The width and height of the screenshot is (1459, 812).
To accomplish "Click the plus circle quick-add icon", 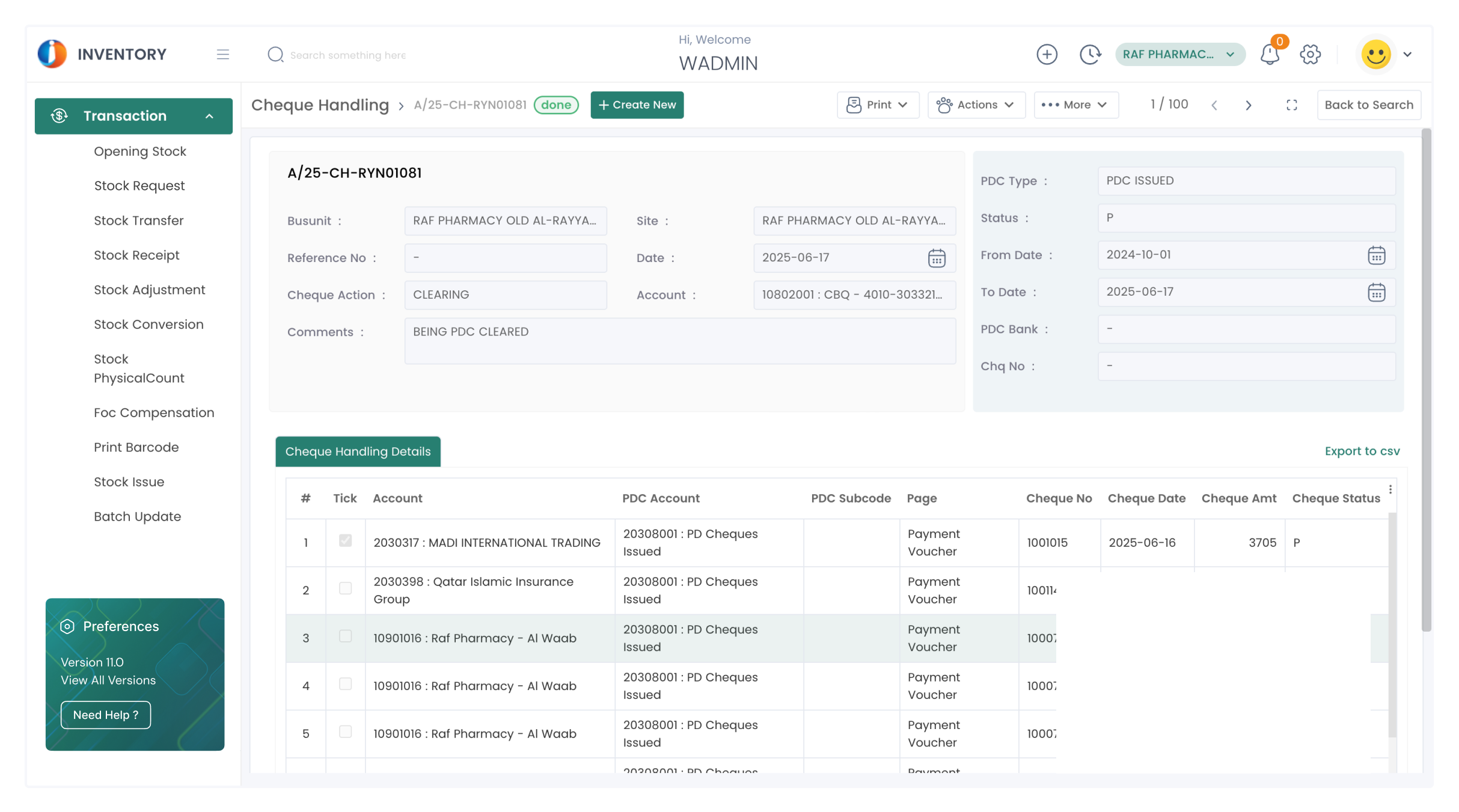I will (x=1047, y=54).
